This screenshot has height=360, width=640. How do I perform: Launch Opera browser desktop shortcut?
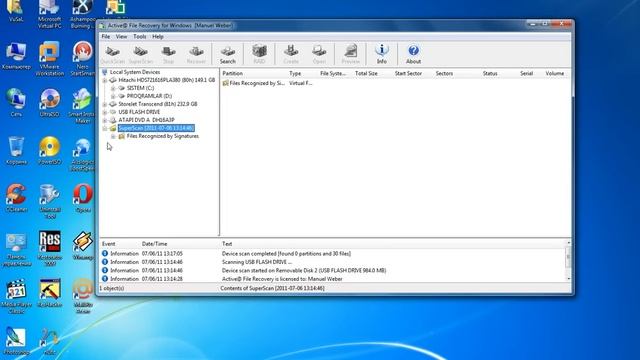point(83,198)
